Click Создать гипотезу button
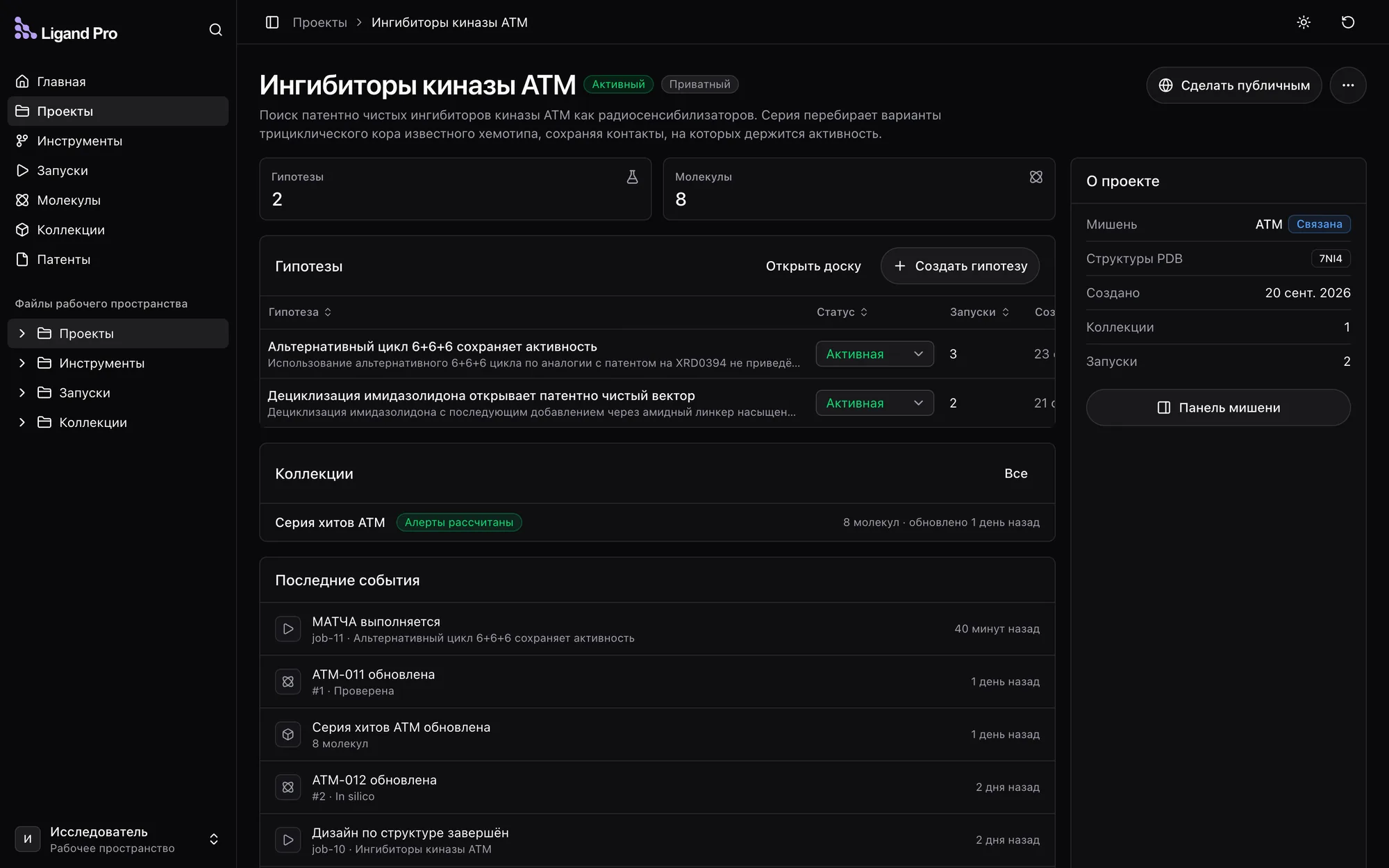This screenshot has height=868, width=1389. (x=960, y=266)
